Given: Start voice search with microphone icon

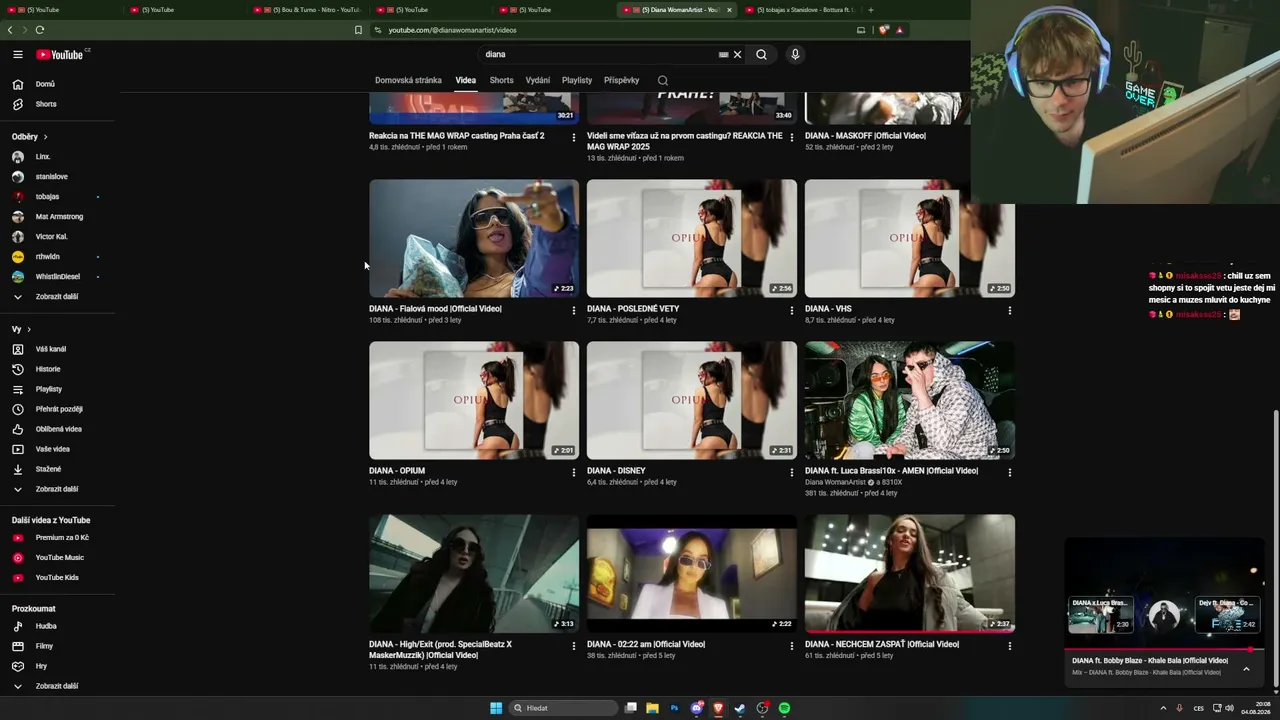Looking at the screenshot, I should coord(795,55).
